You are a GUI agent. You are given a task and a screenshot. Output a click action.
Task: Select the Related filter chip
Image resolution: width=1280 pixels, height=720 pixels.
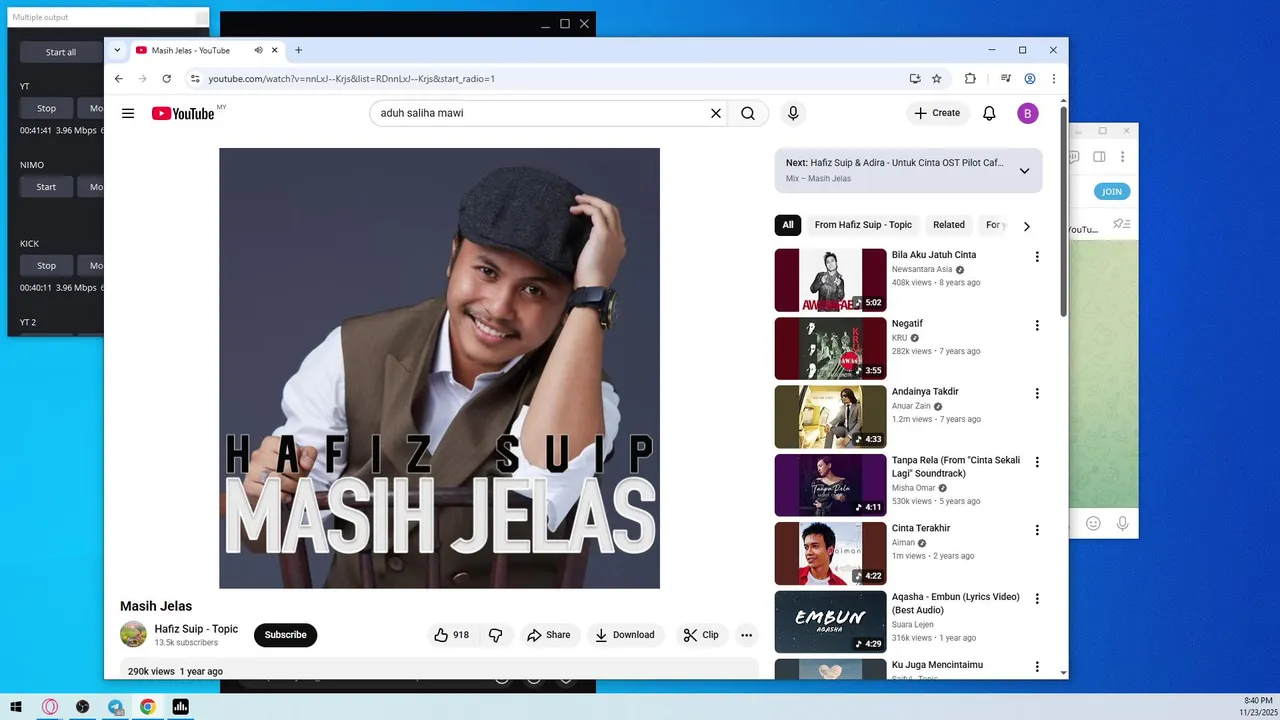949,225
